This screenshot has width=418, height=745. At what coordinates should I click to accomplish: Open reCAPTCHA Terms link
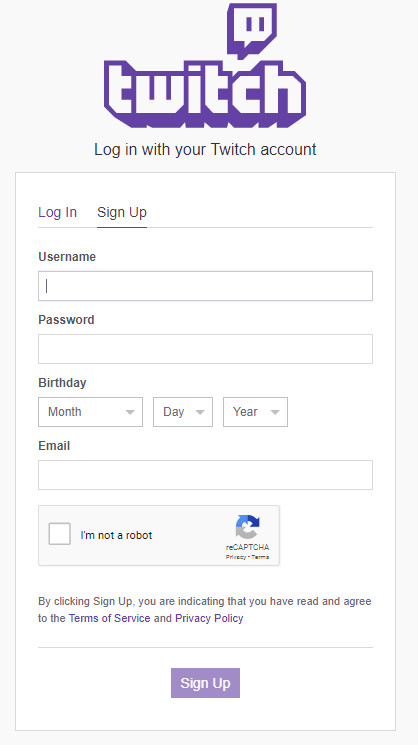[260, 557]
